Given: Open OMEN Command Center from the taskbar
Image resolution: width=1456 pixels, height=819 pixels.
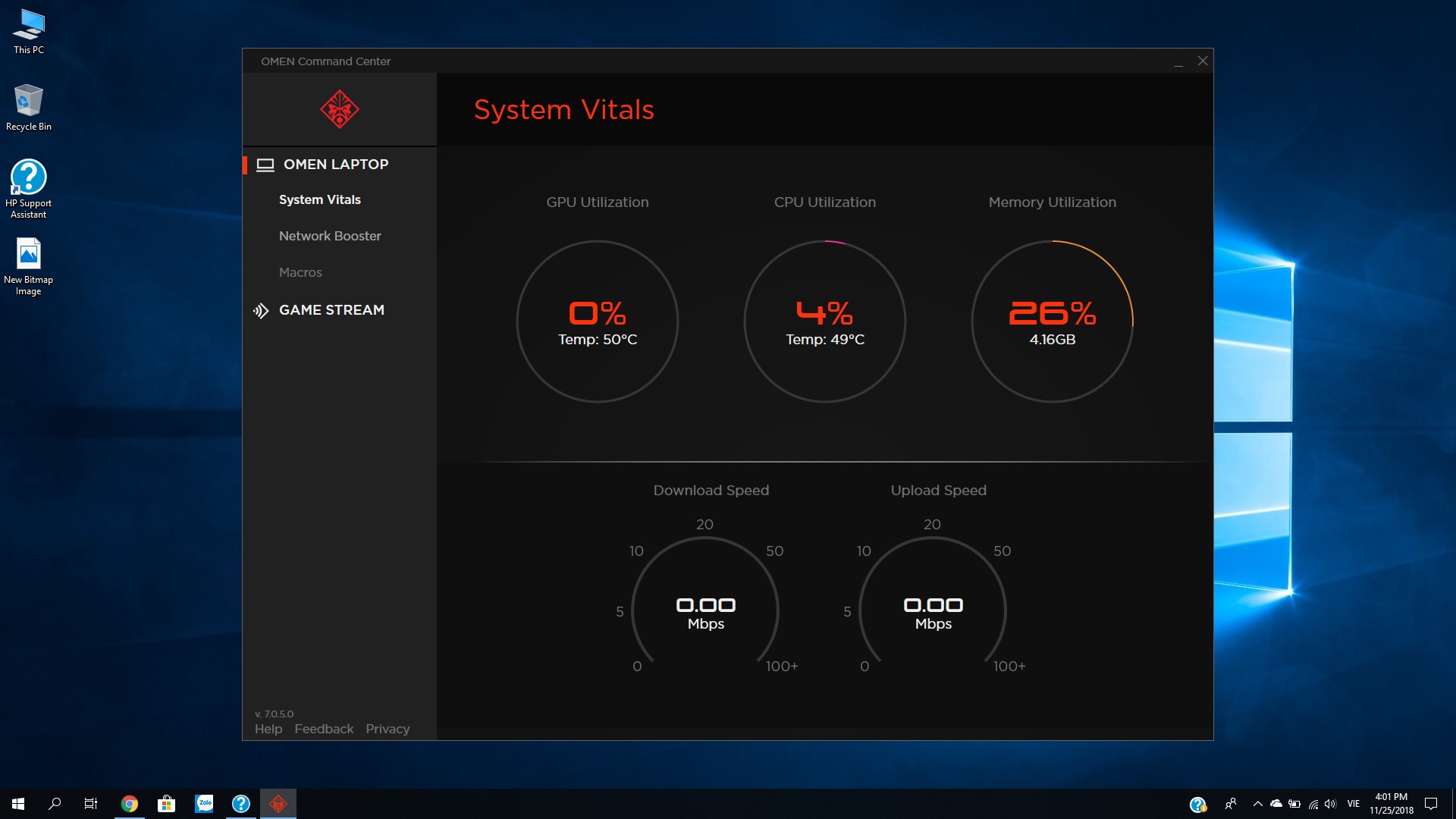Looking at the screenshot, I should click(x=278, y=803).
